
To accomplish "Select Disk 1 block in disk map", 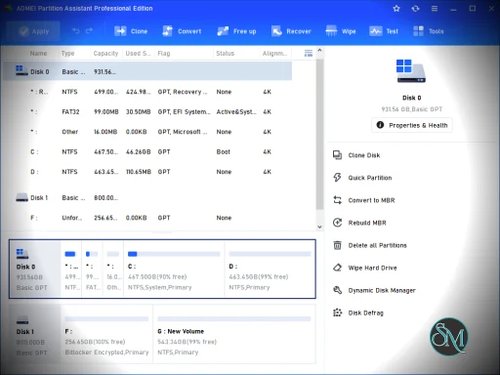I will click(x=35, y=334).
